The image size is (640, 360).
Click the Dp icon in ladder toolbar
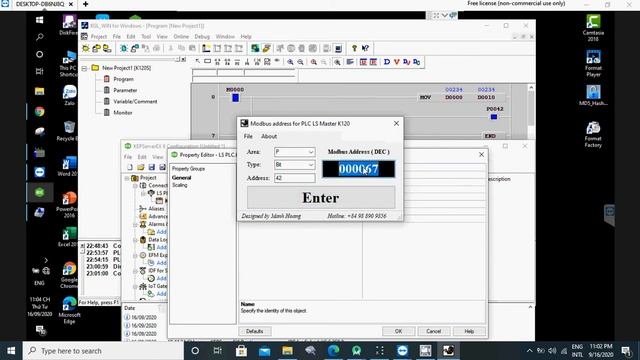(x=417, y=62)
